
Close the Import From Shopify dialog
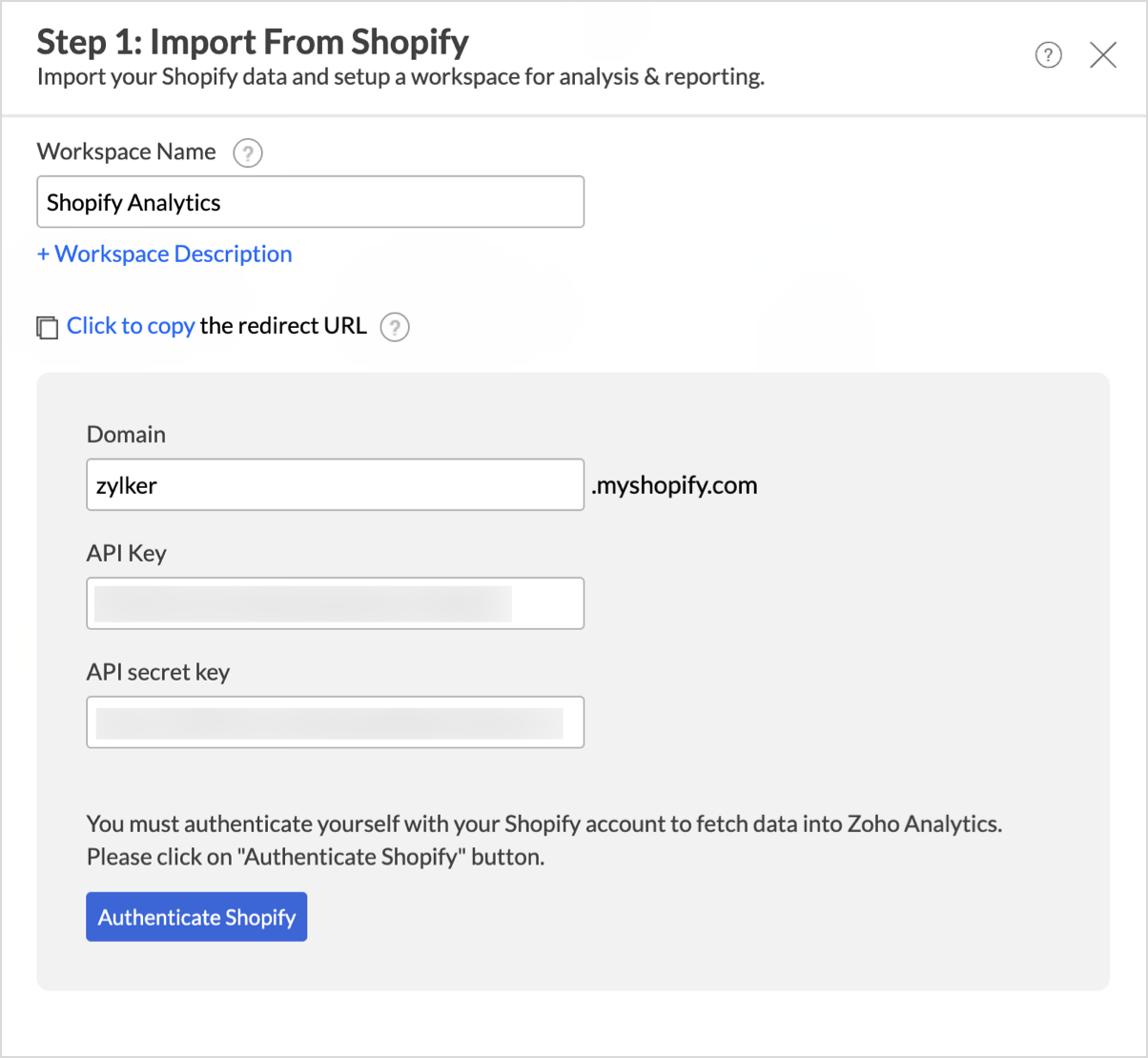click(1103, 55)
